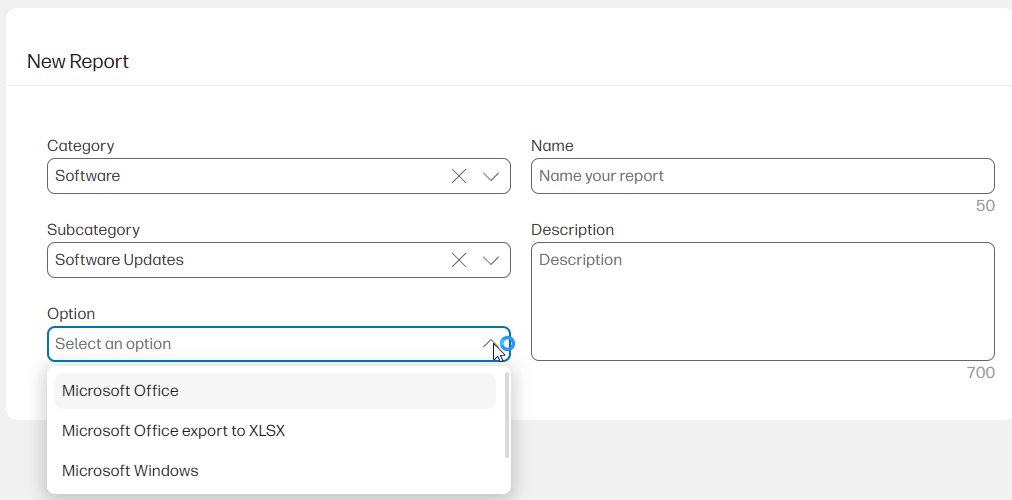
Task: Click the Subcategory field label
Action: click(93, 230)
